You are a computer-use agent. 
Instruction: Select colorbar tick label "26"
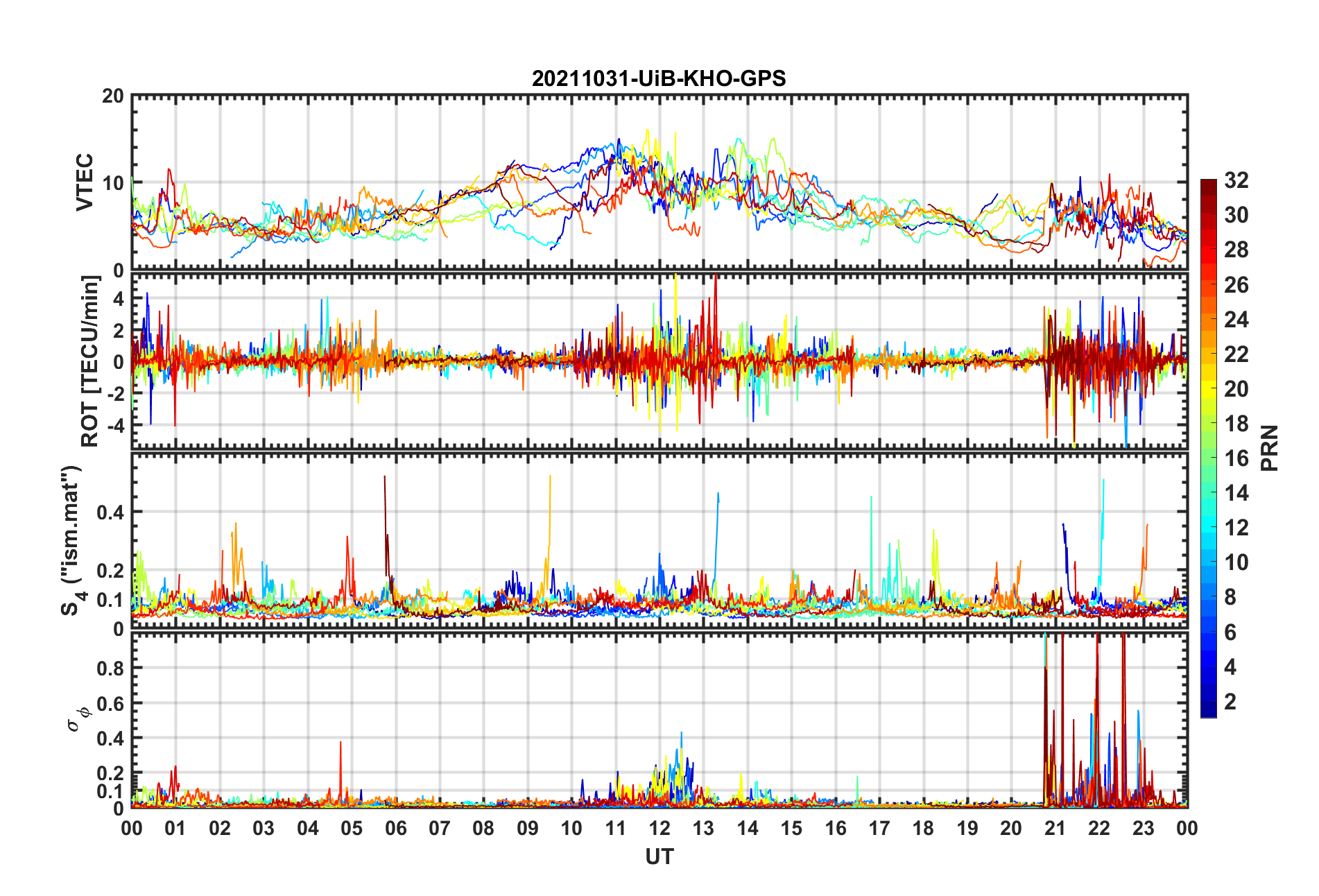pyautogui.click(x=1236, y=284)
